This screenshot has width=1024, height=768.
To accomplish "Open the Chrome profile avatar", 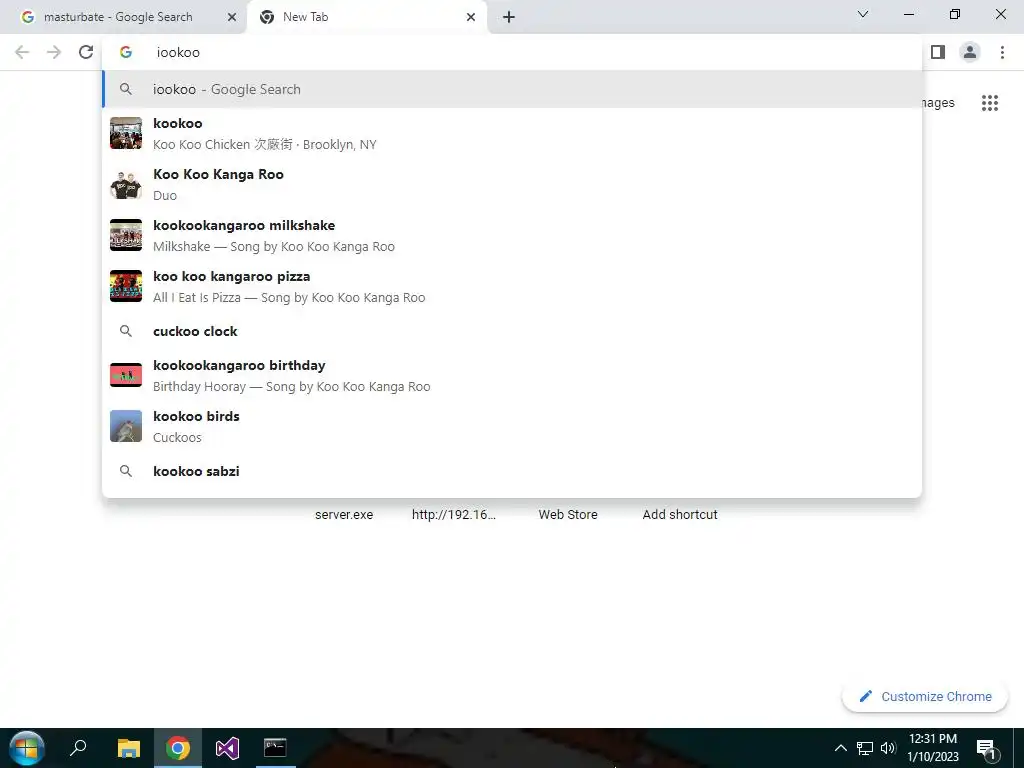I will 970,52.
